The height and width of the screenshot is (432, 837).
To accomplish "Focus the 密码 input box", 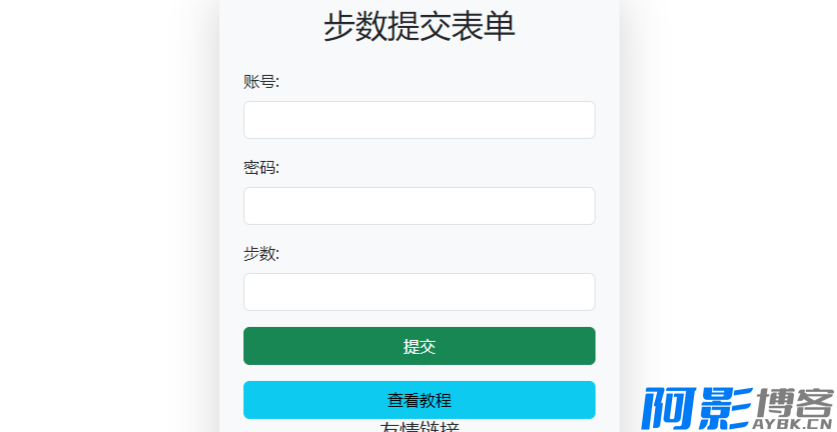I will coord(419,206).
